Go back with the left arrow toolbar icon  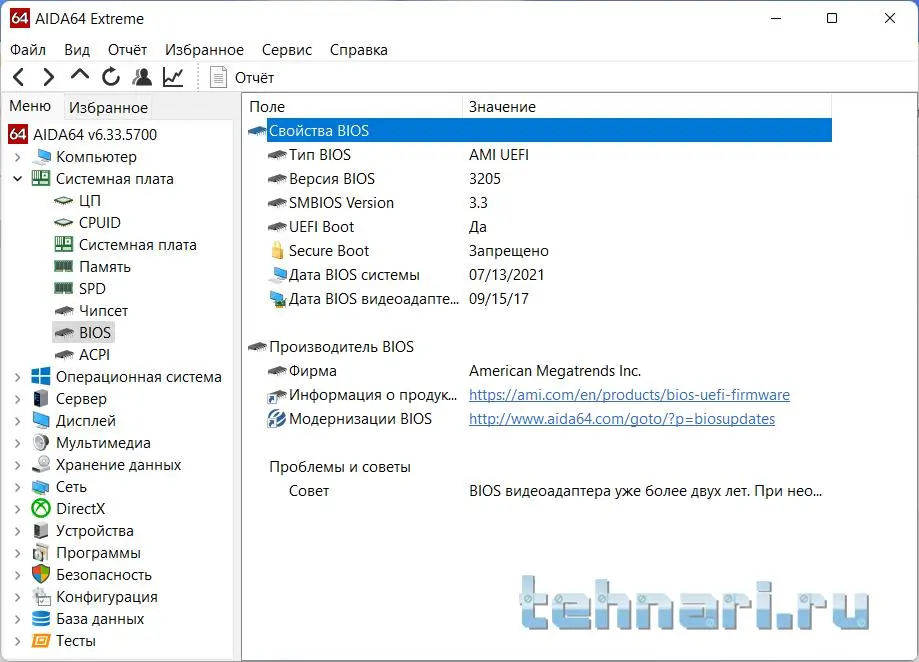click(19, 77)
